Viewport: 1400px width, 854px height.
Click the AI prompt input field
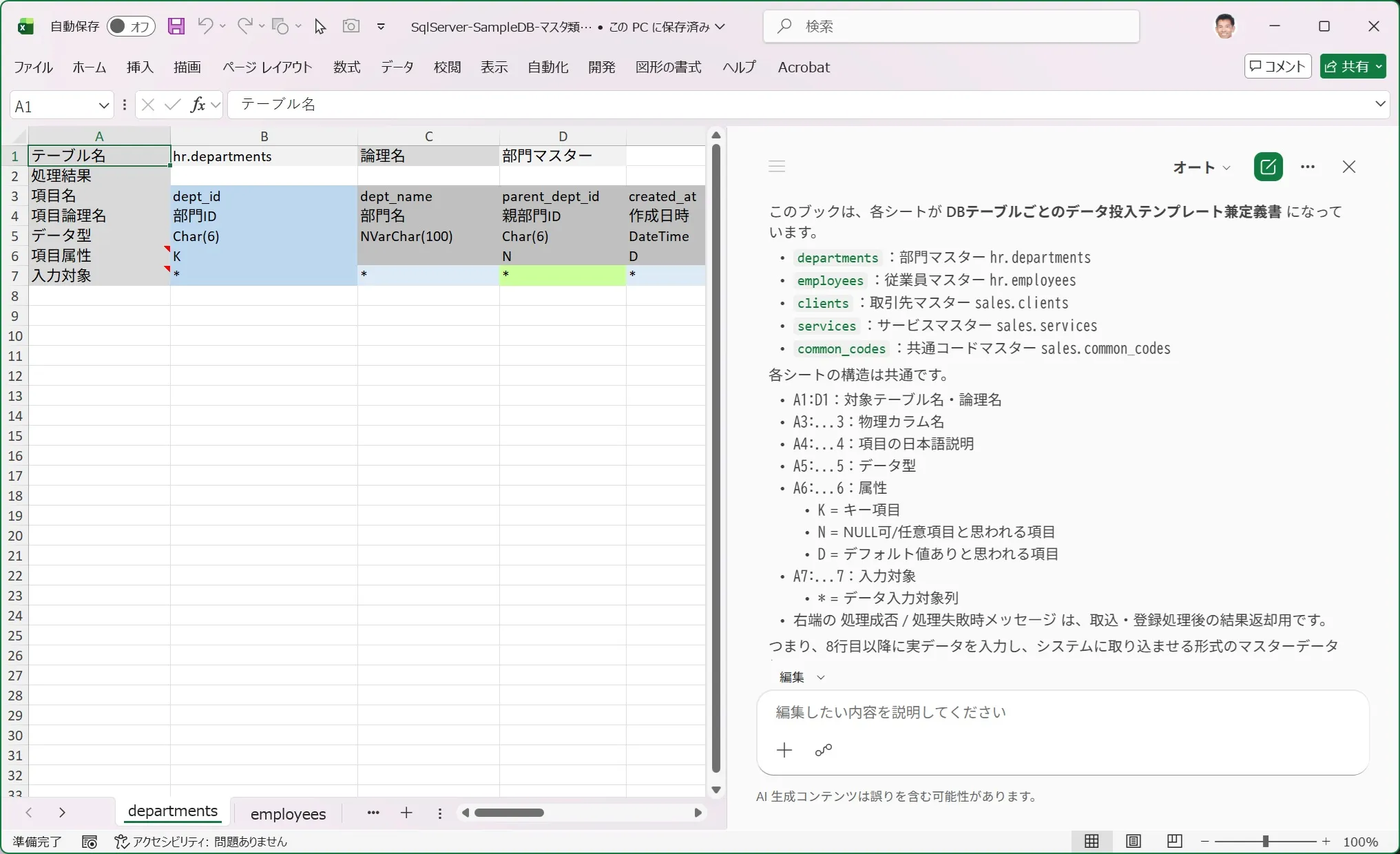[1063, 712]
